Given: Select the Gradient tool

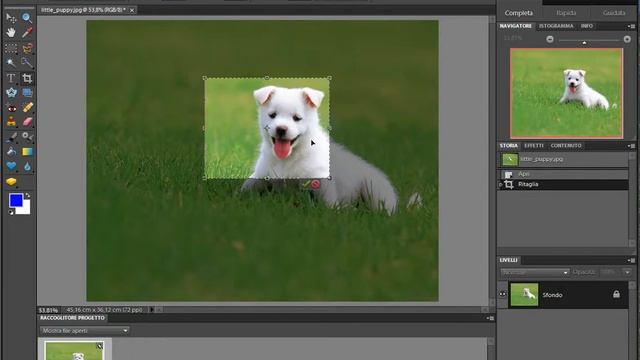Looking at the screenshot, I should [x=27, y=151].
